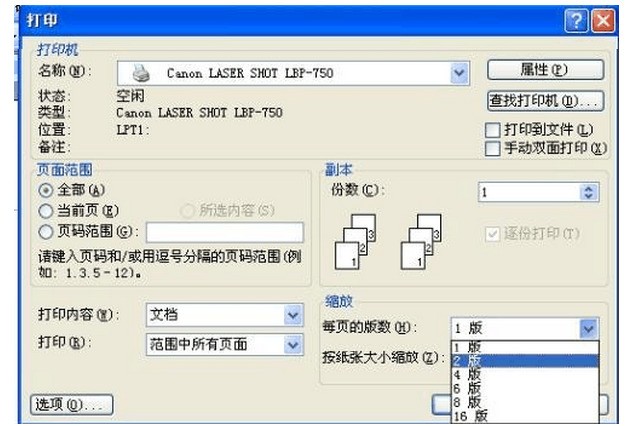
Task: Click the Canon LASER SHOT LBP-750 type text
Action: pos(199,113)
